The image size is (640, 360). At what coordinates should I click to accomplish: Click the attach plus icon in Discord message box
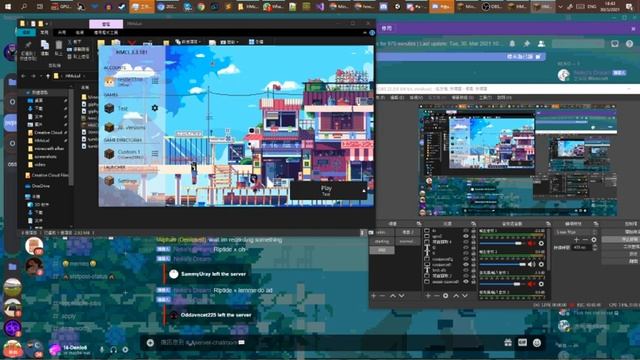pos(150,343)
